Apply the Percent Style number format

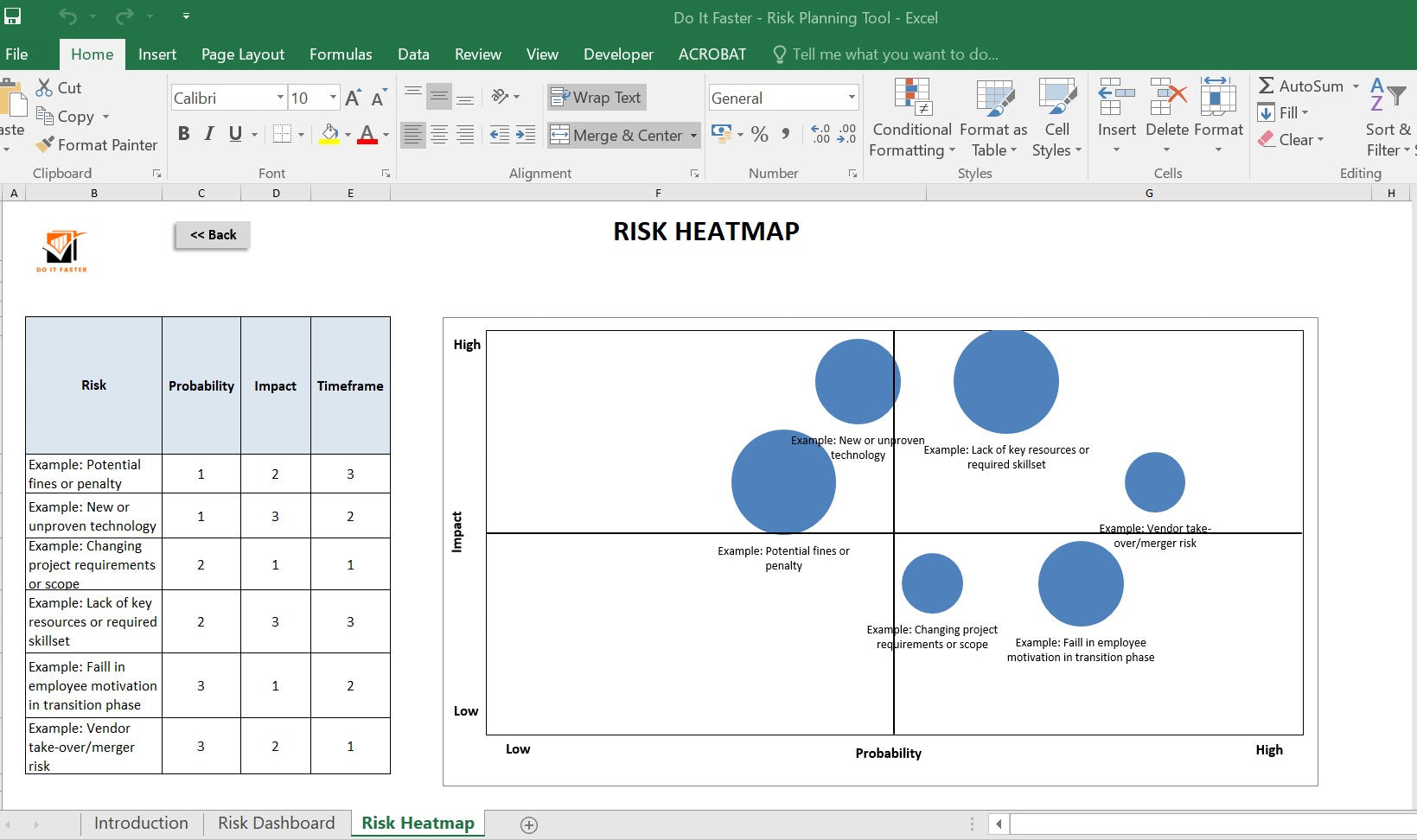coord(760,134)
